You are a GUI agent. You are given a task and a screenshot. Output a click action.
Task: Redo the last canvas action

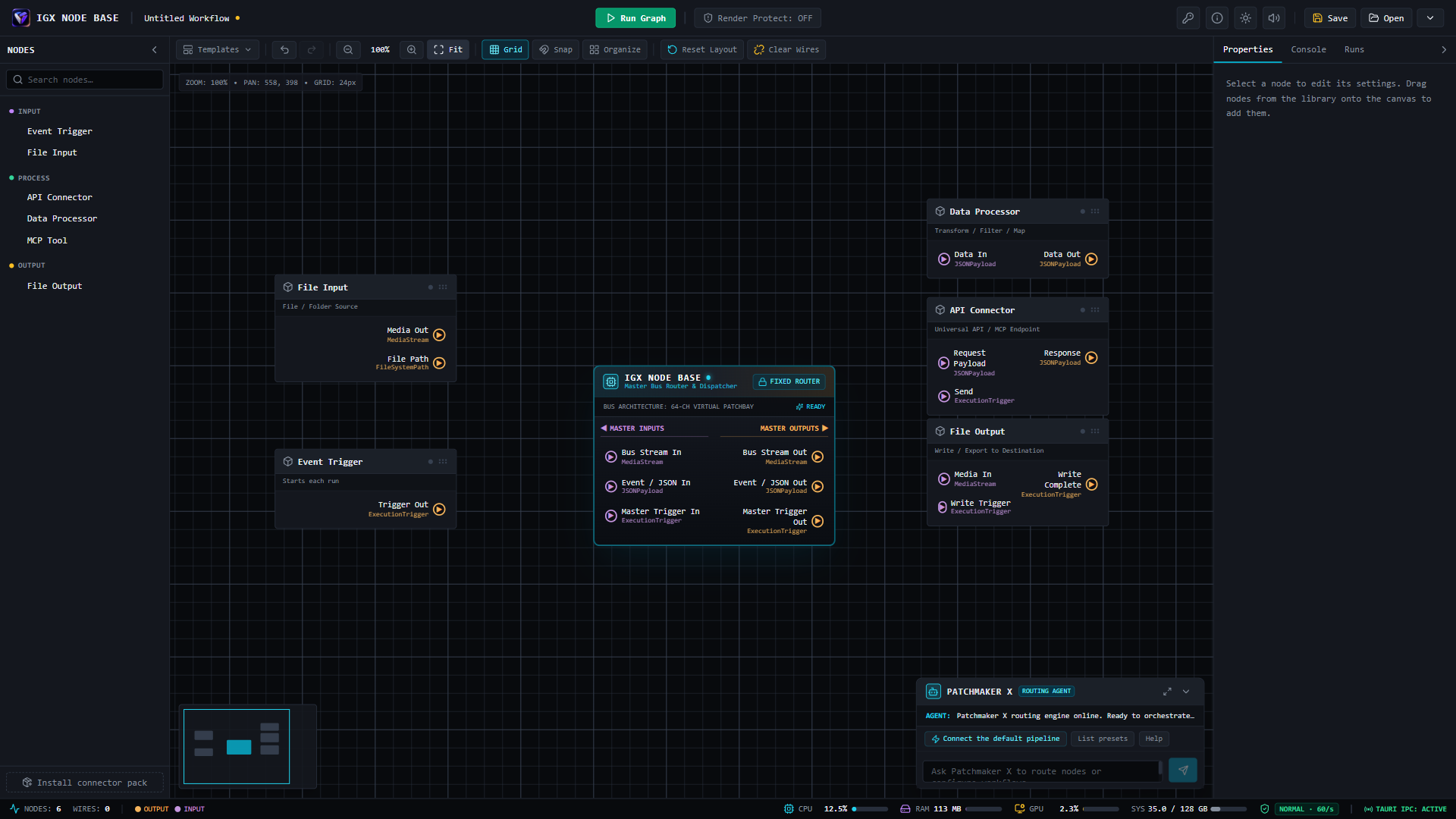[x=312, y=50]
